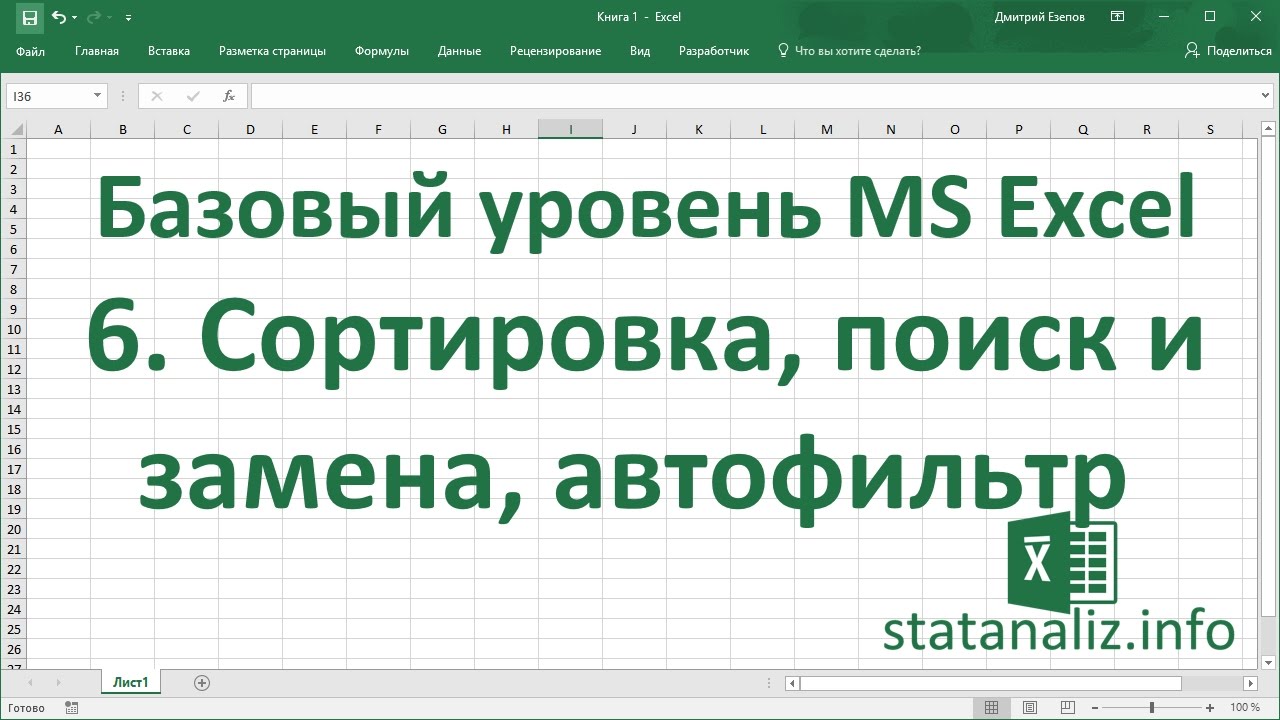Open the Разработчик tab
Viewport: 1280px width, 720px height.
coord(714,51)
